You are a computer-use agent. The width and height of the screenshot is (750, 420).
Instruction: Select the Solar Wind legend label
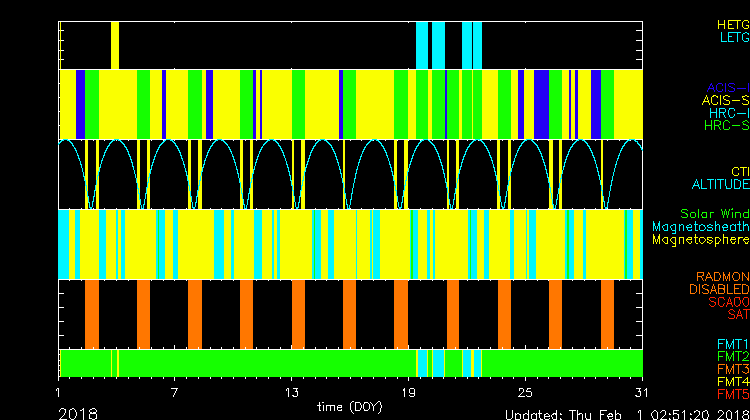pos(714,214)
